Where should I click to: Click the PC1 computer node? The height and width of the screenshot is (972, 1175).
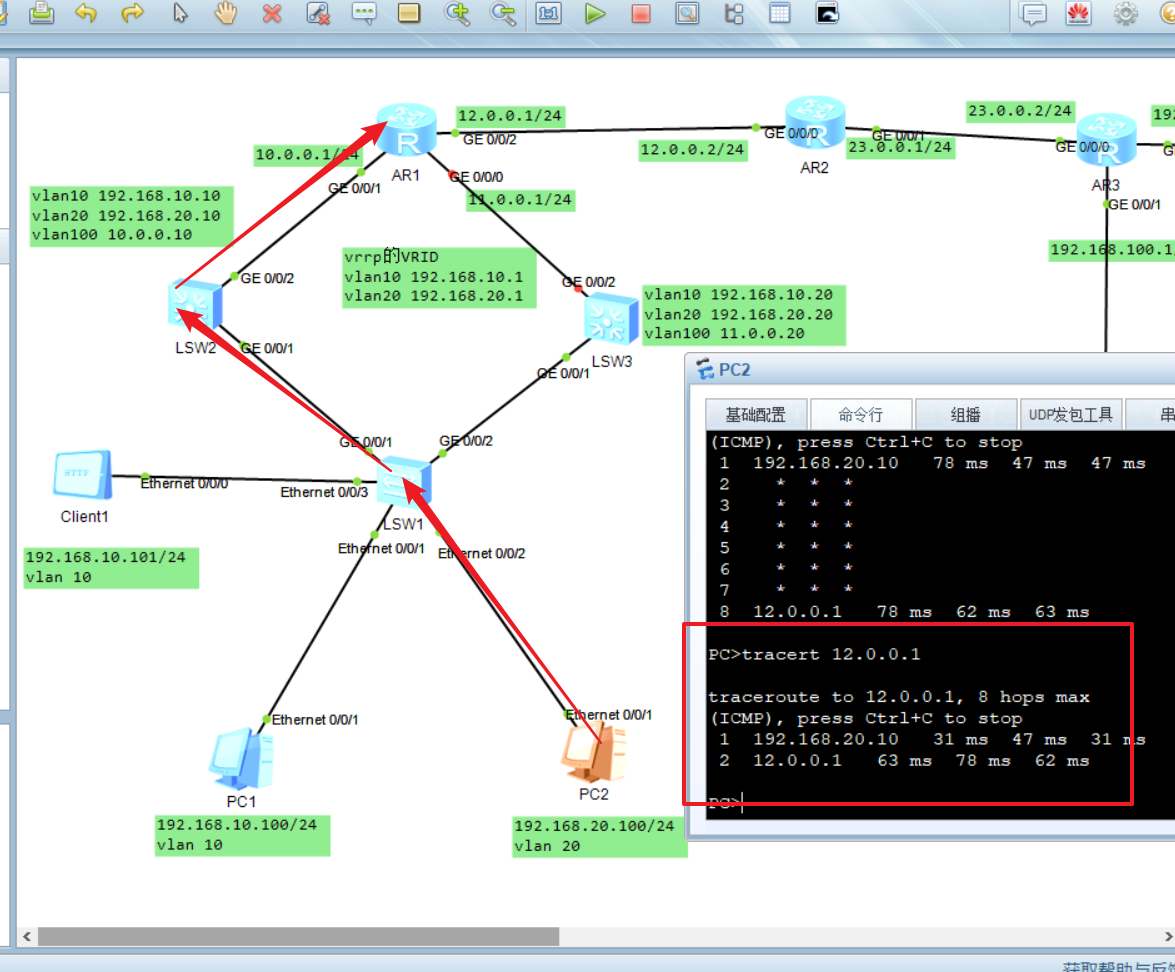tap(241, 760)
